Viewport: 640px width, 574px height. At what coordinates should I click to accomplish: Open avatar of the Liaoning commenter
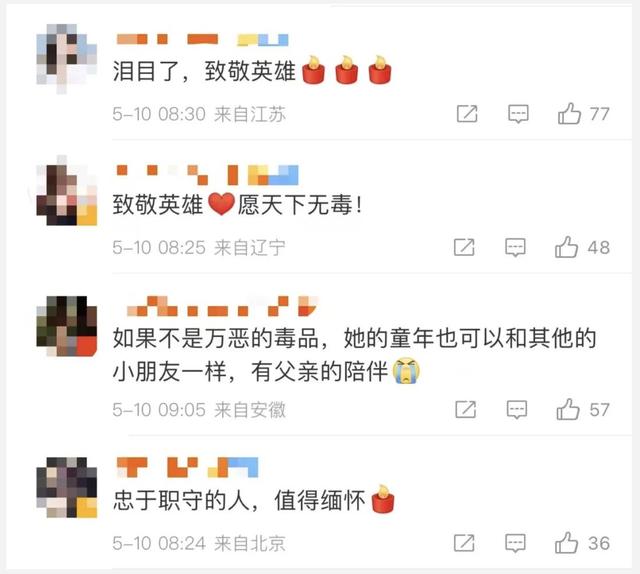pos(67,191)
